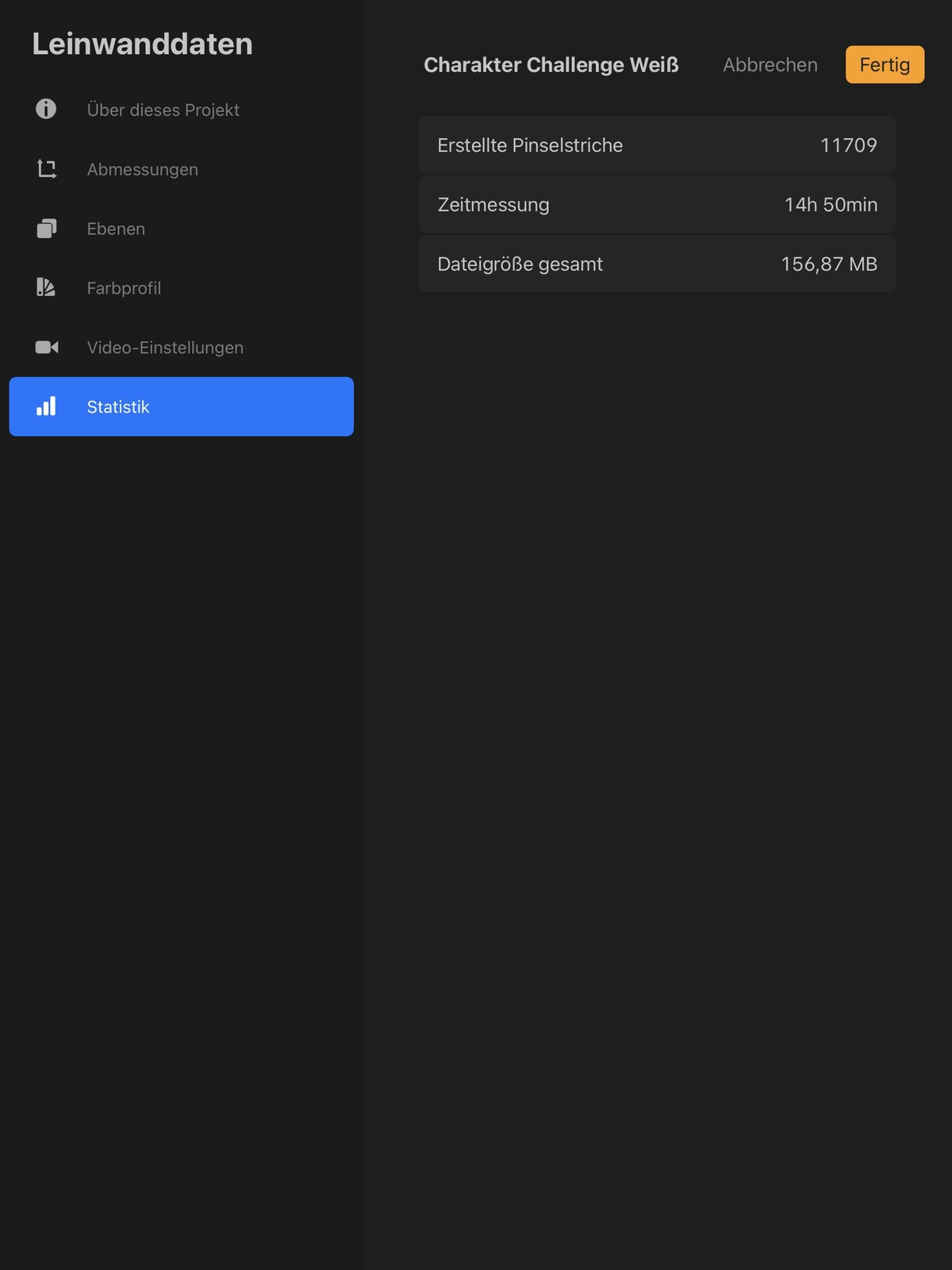Click the info icon for Über dieses Projekt
This screenshot has width=952, height=1270.
[x=46, y=109]
